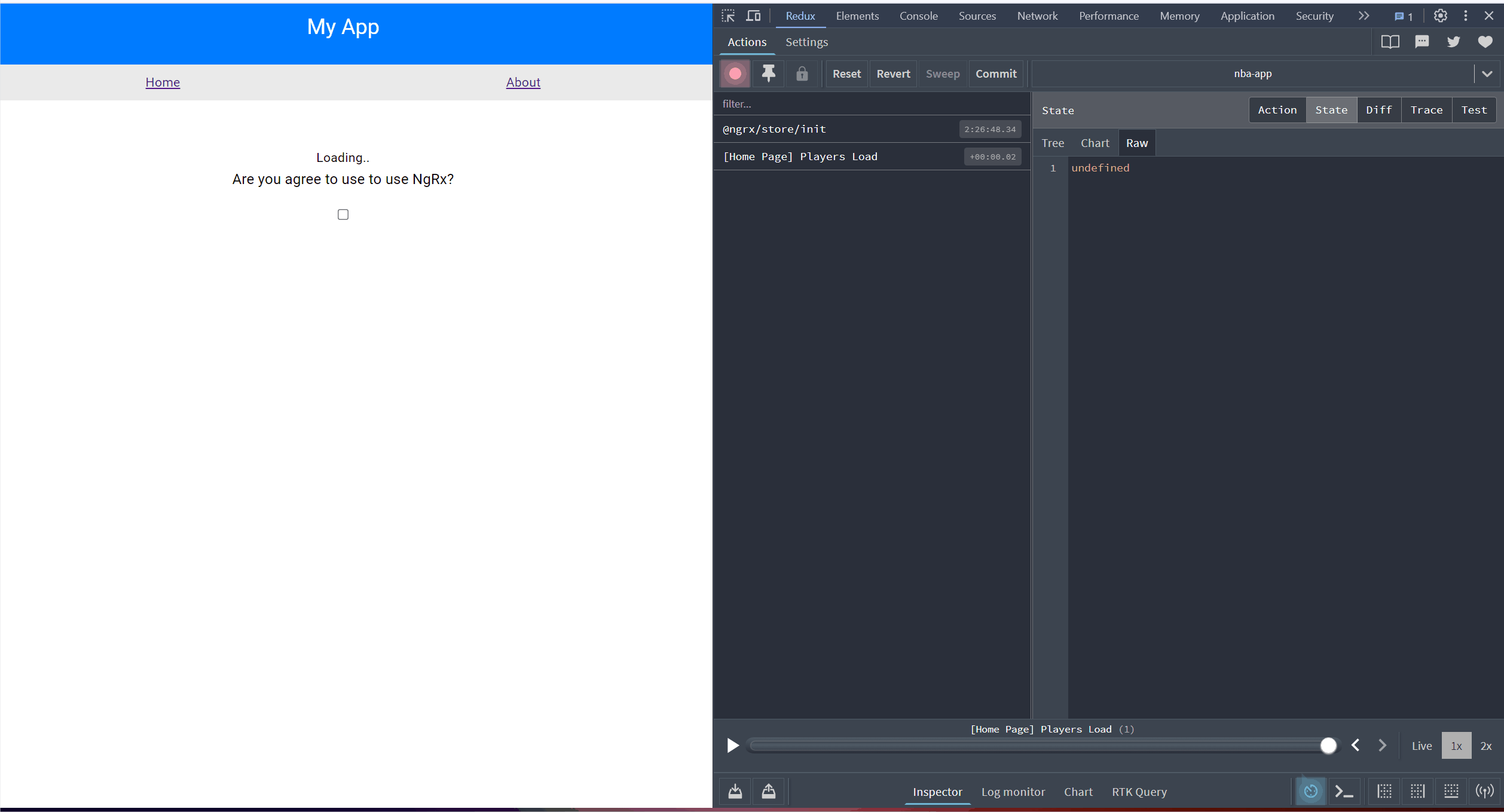Pause recording with the red record button
The image size is (1504, 812).
[x=735, y=73]
